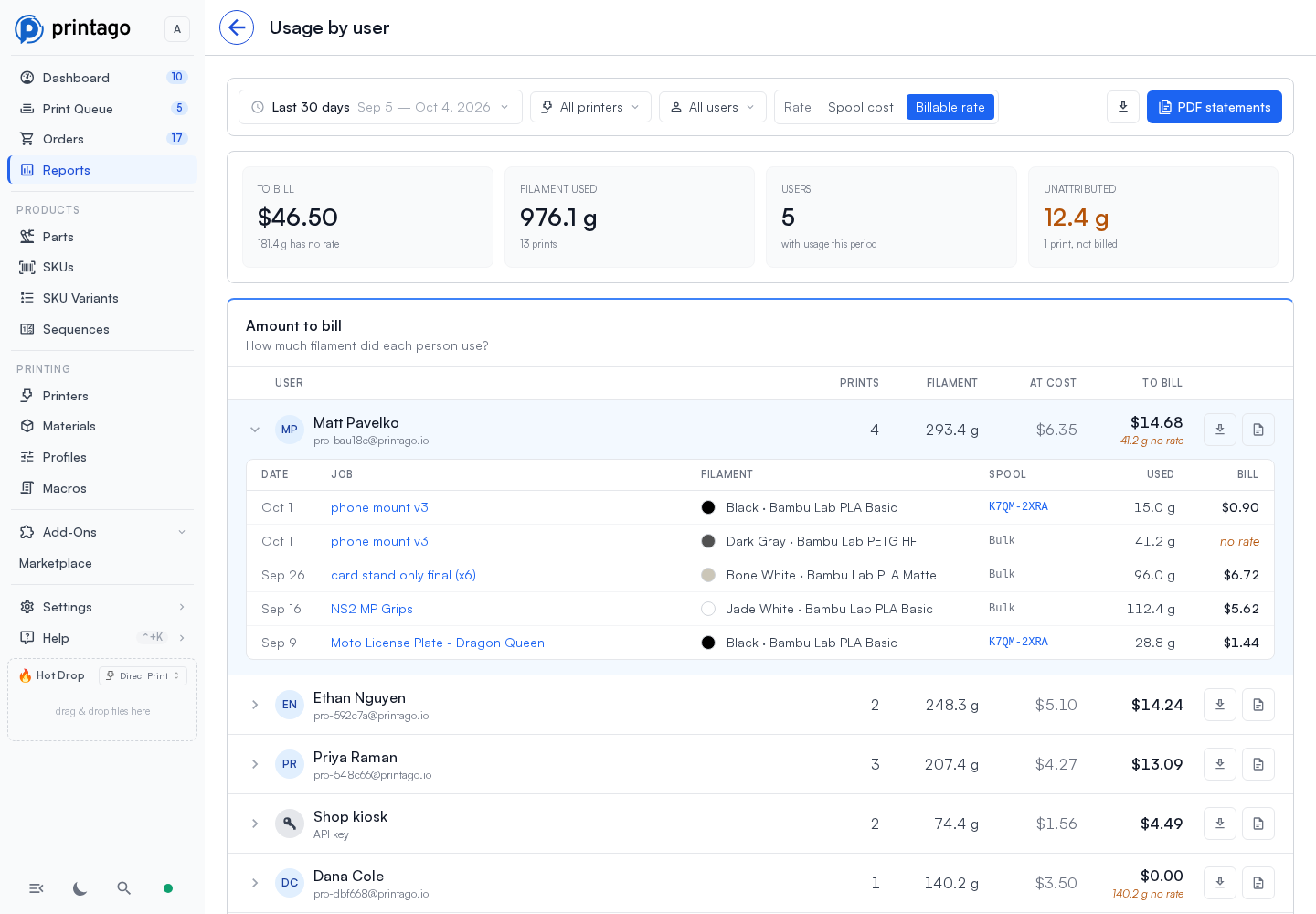Viewport: 1316px width, 914px height.
Task: Open the Last 30 days date range dropdown
Action: (x=380, y=107)
